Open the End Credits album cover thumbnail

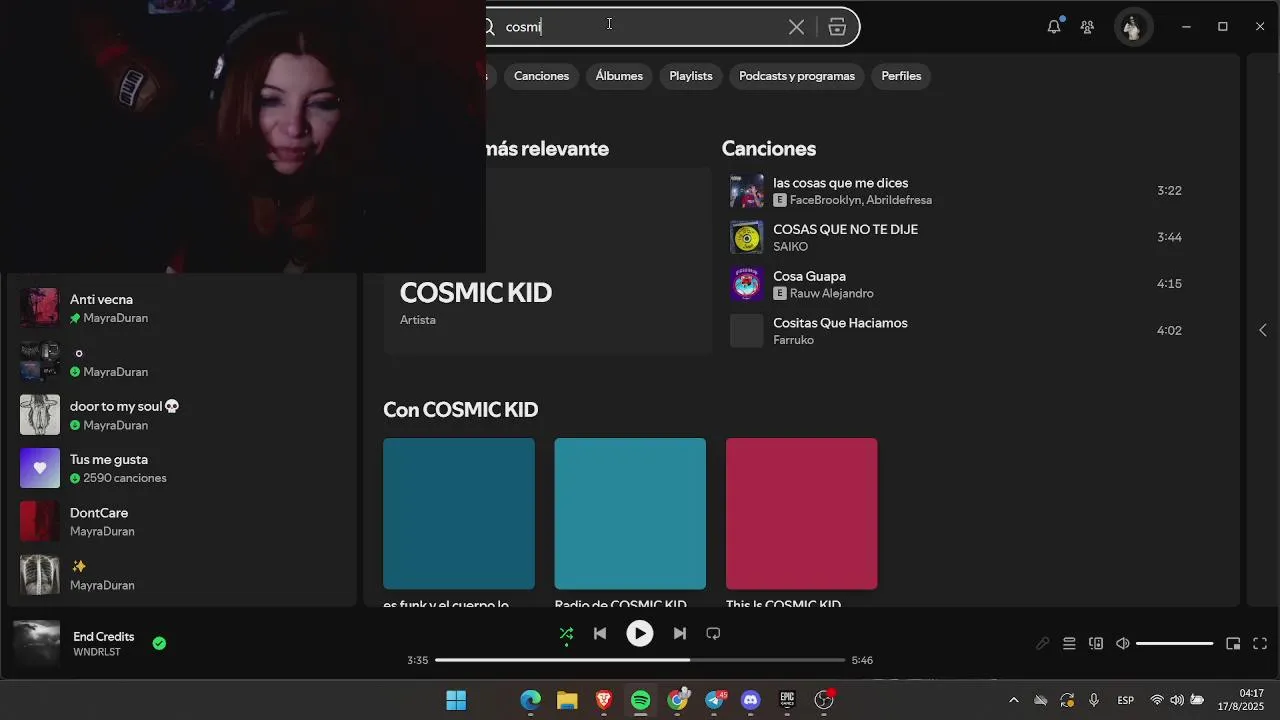tap(37, 644)
